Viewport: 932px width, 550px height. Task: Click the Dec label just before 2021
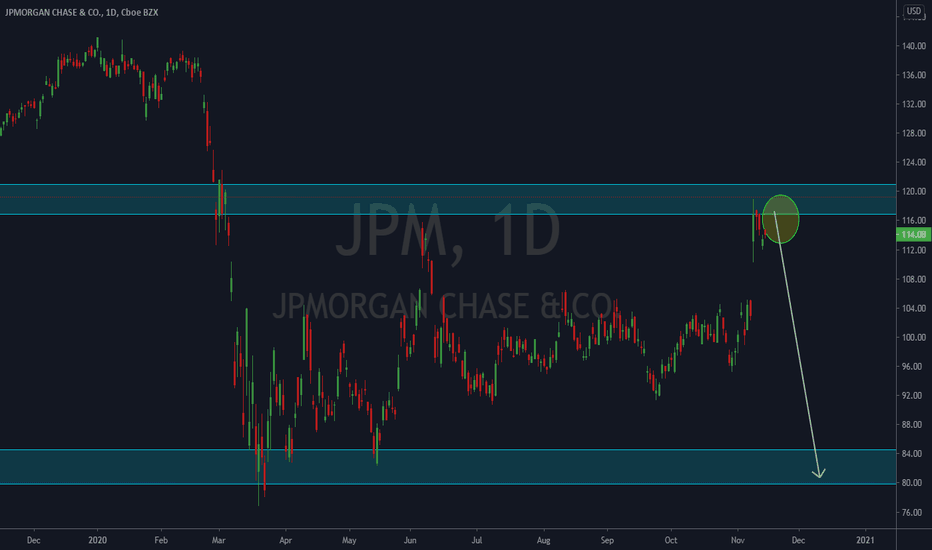(x=798, y=540)
